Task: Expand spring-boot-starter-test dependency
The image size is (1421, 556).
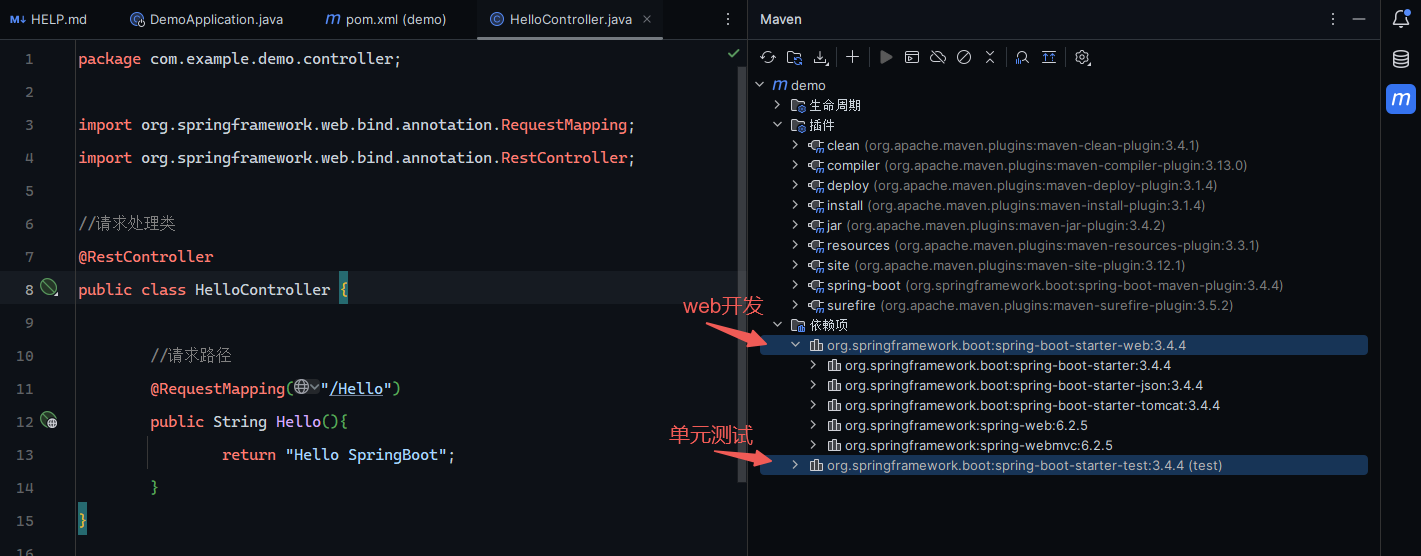Action: point(796,465)
